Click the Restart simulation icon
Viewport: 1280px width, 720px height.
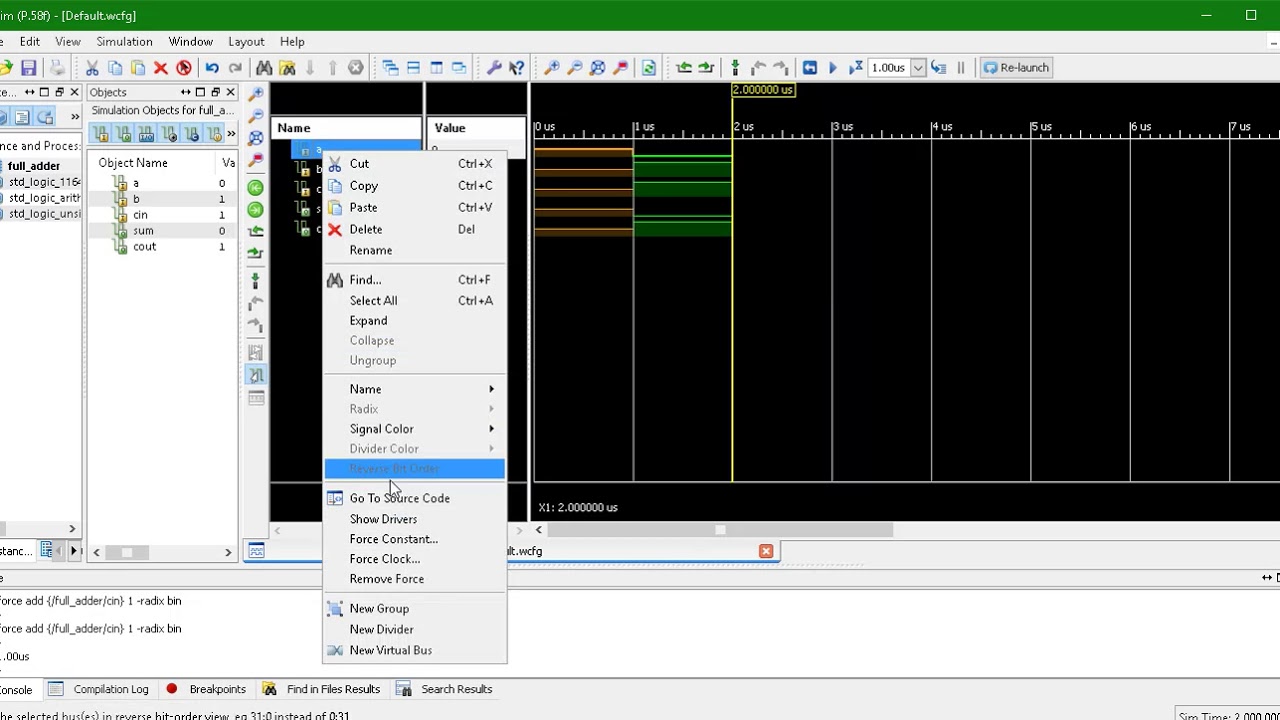[810, 68]
